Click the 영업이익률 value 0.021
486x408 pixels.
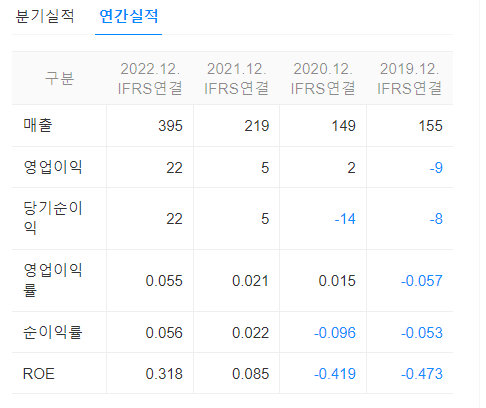tap(250, 281)
